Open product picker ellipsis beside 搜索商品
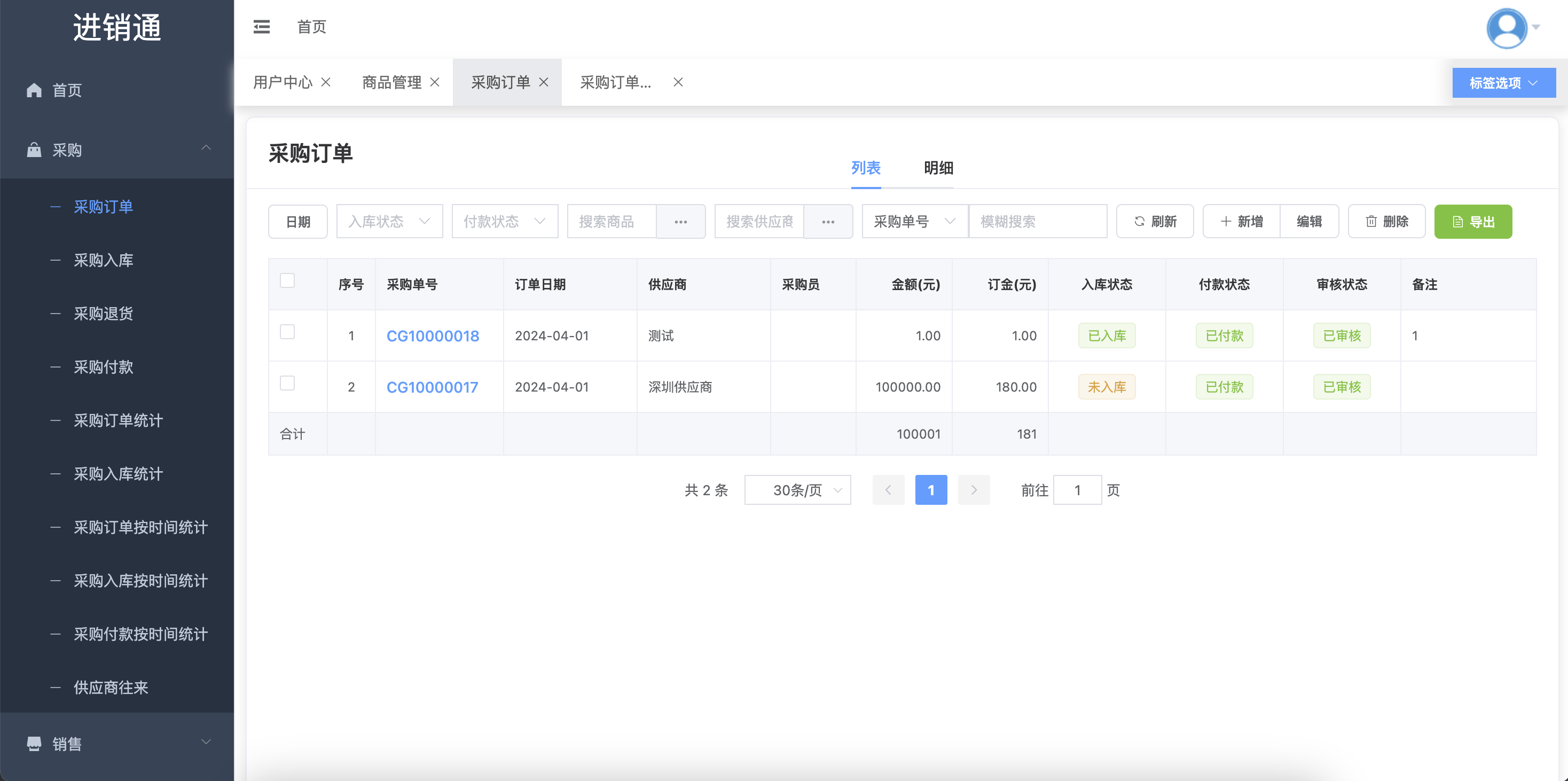 tap(681, 222)
